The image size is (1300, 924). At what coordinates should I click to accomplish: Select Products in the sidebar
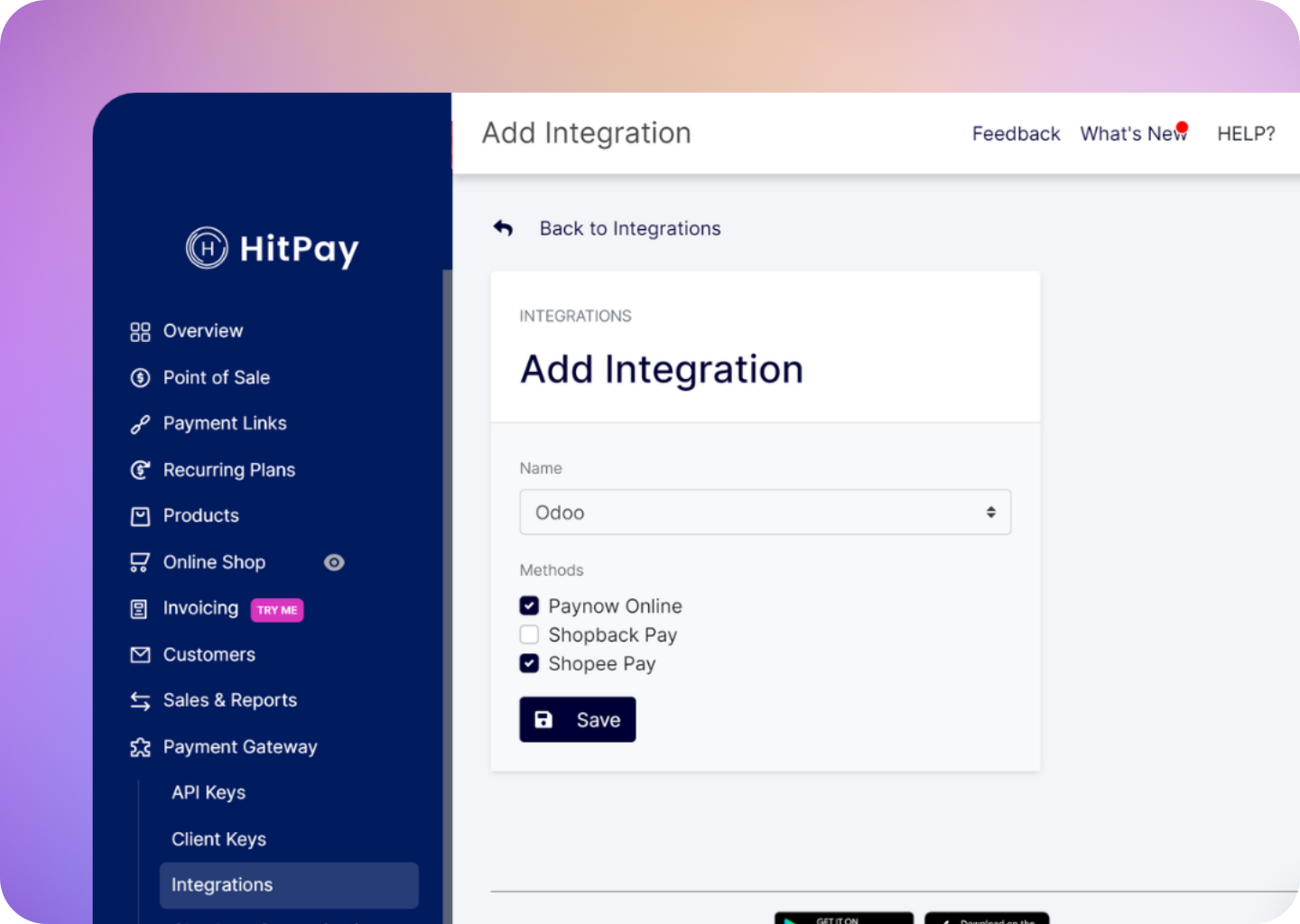tap(200, 515)
